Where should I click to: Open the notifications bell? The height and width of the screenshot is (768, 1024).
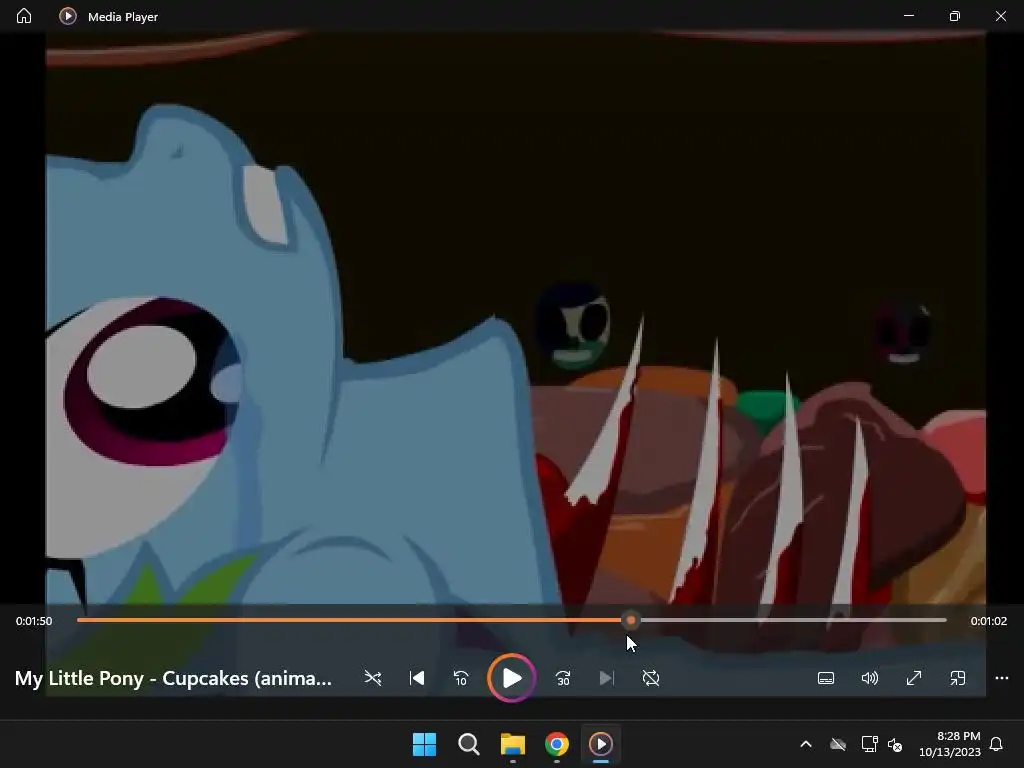click(x=997, y=744)
